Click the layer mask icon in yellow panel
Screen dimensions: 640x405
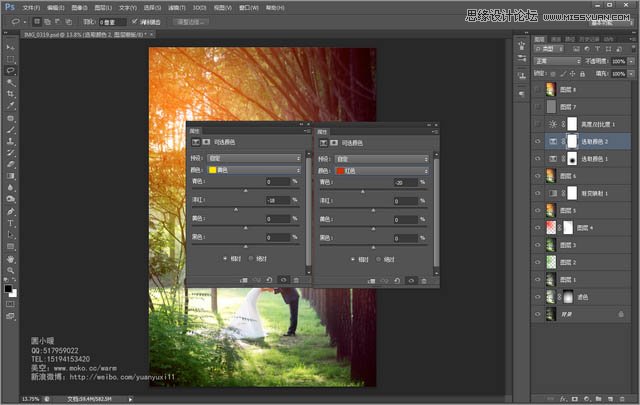point(206,142)
